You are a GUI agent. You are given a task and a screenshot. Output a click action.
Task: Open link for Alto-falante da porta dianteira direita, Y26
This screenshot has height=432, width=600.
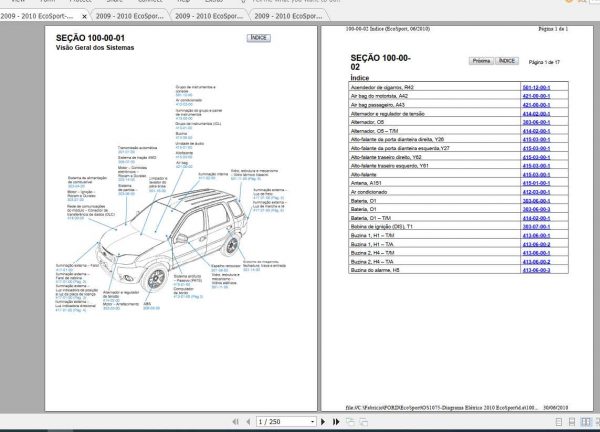[536, 140]
